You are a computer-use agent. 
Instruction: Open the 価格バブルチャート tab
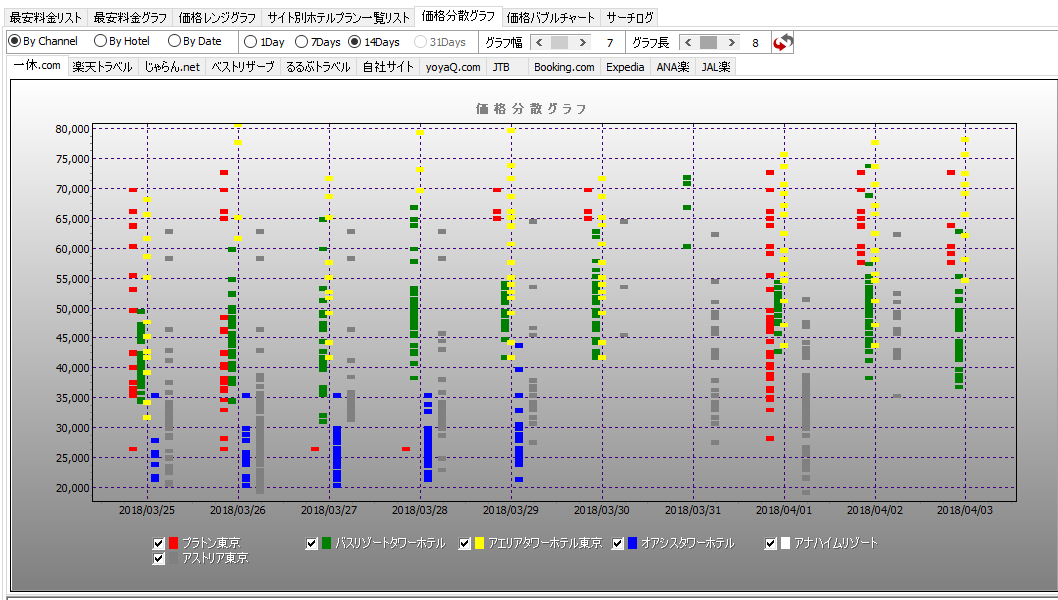click(550, 18)
